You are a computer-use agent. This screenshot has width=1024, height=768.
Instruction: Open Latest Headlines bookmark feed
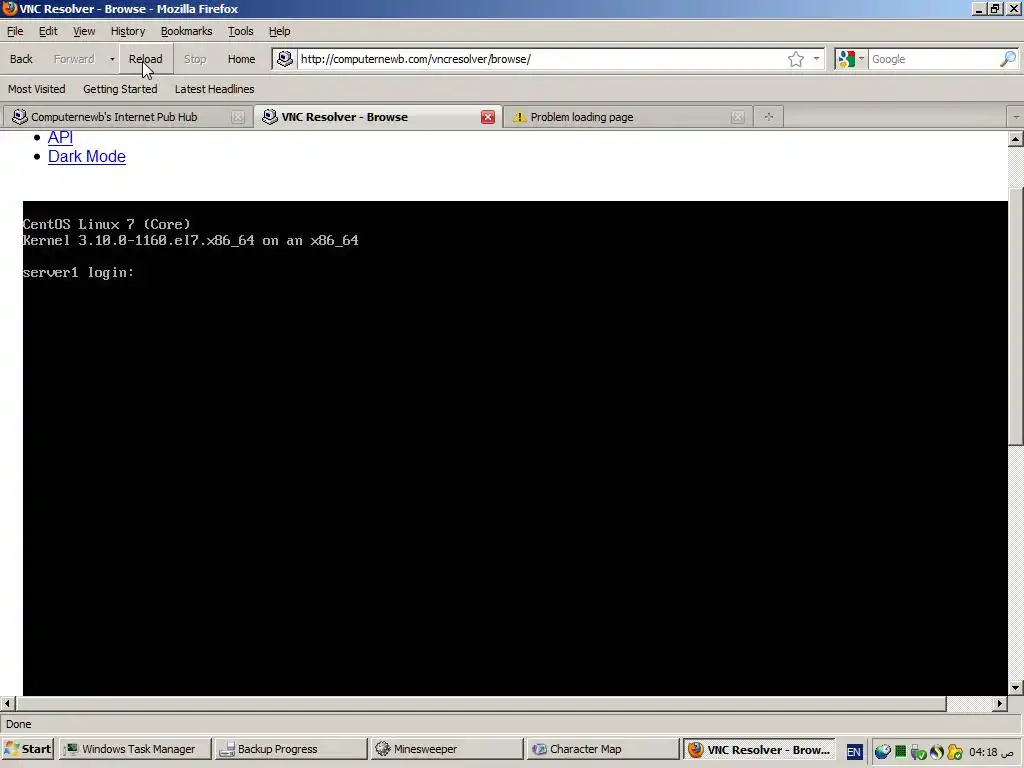[214, 89]
